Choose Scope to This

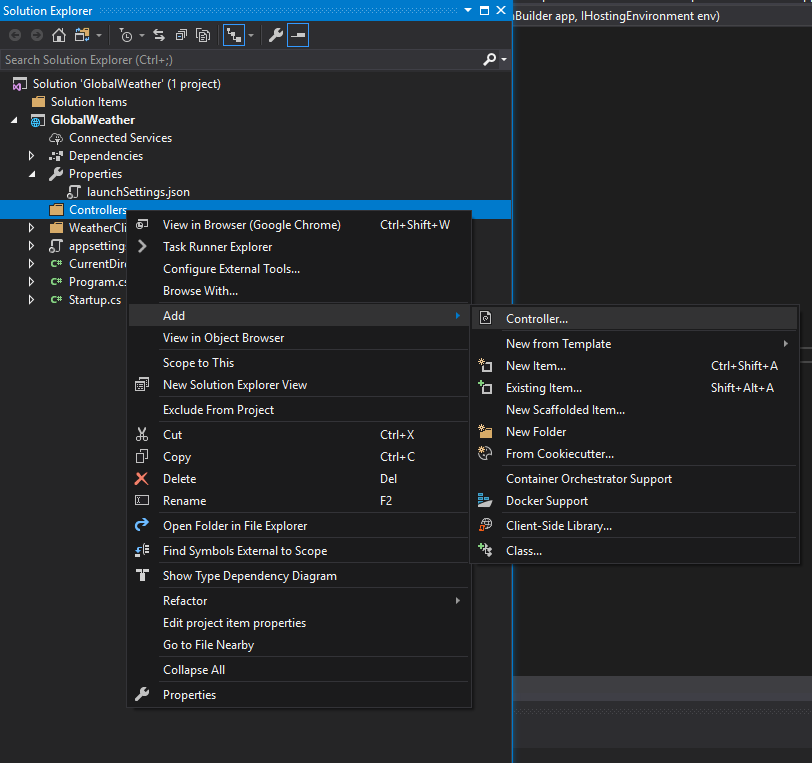click(x=299, y=363)
